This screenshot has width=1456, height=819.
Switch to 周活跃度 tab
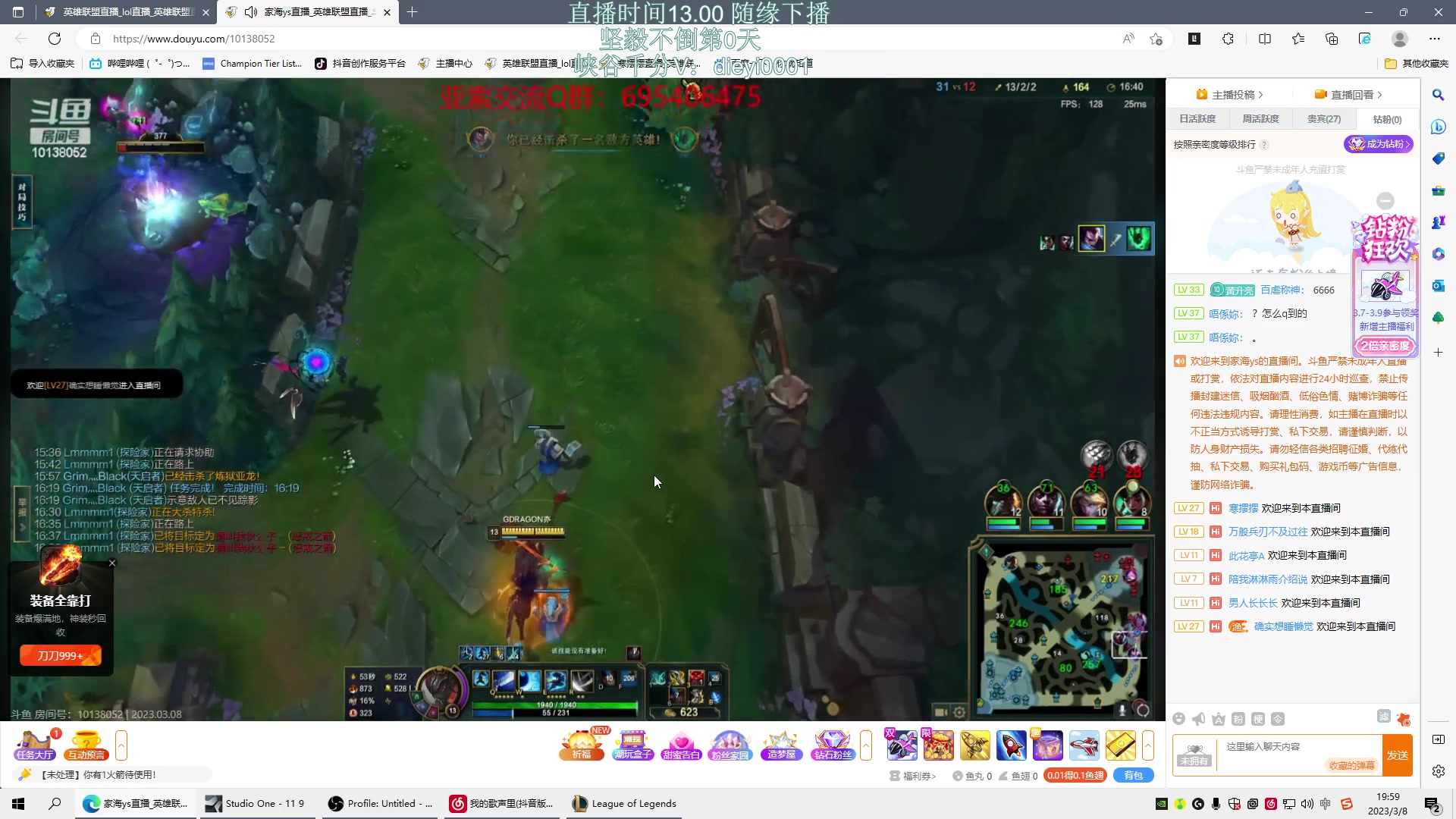pyautogui.click(x=1260, y=119)
